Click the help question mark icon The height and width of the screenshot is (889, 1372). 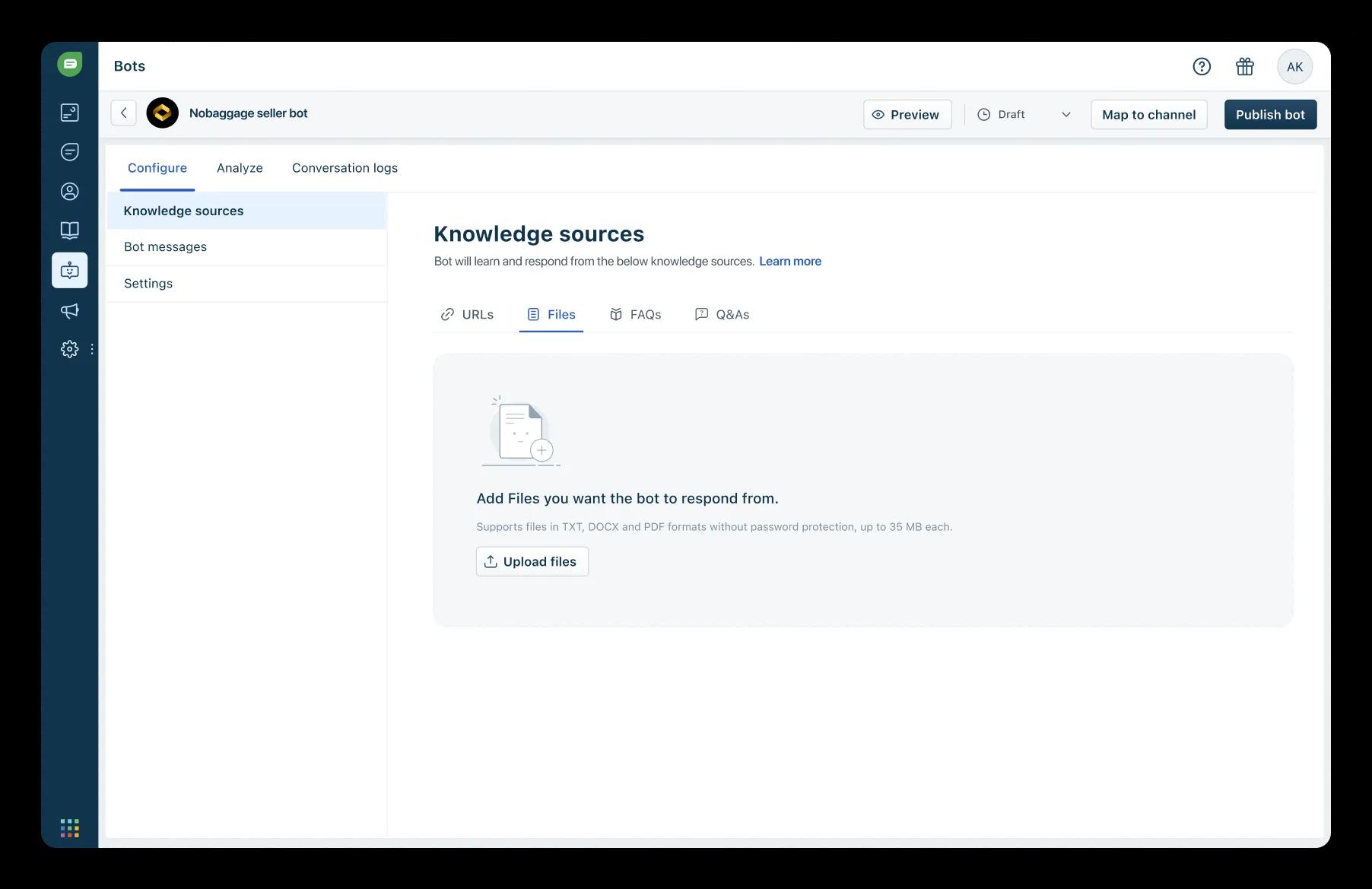point(1202,66)
